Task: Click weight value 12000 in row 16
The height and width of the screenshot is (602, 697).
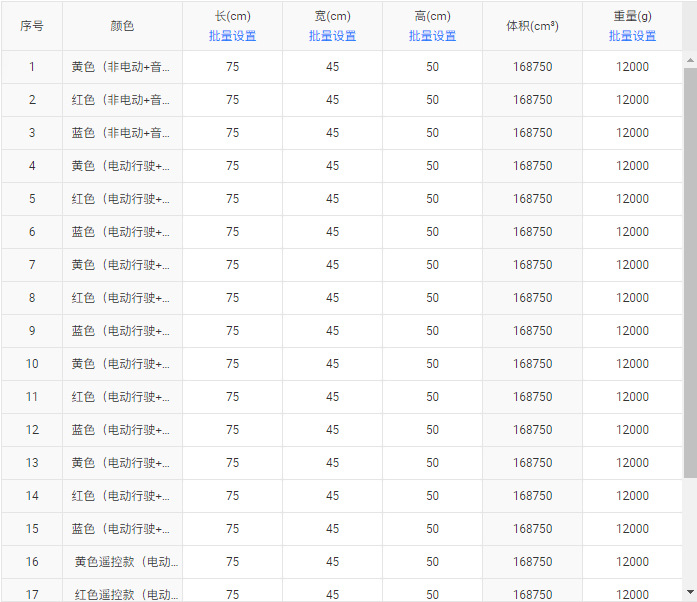Action: [632, 562]
